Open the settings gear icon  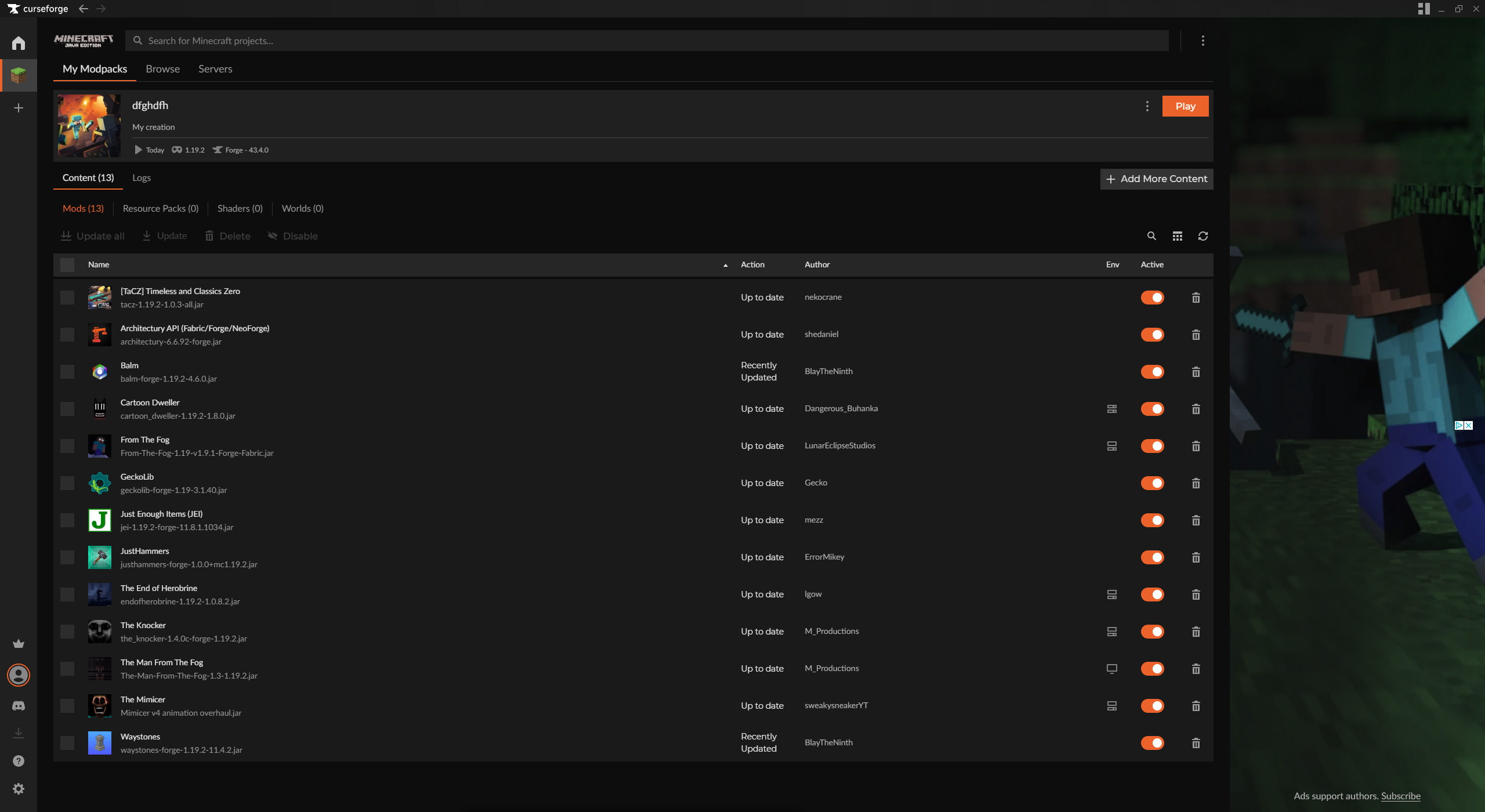[x=19, y=789]
